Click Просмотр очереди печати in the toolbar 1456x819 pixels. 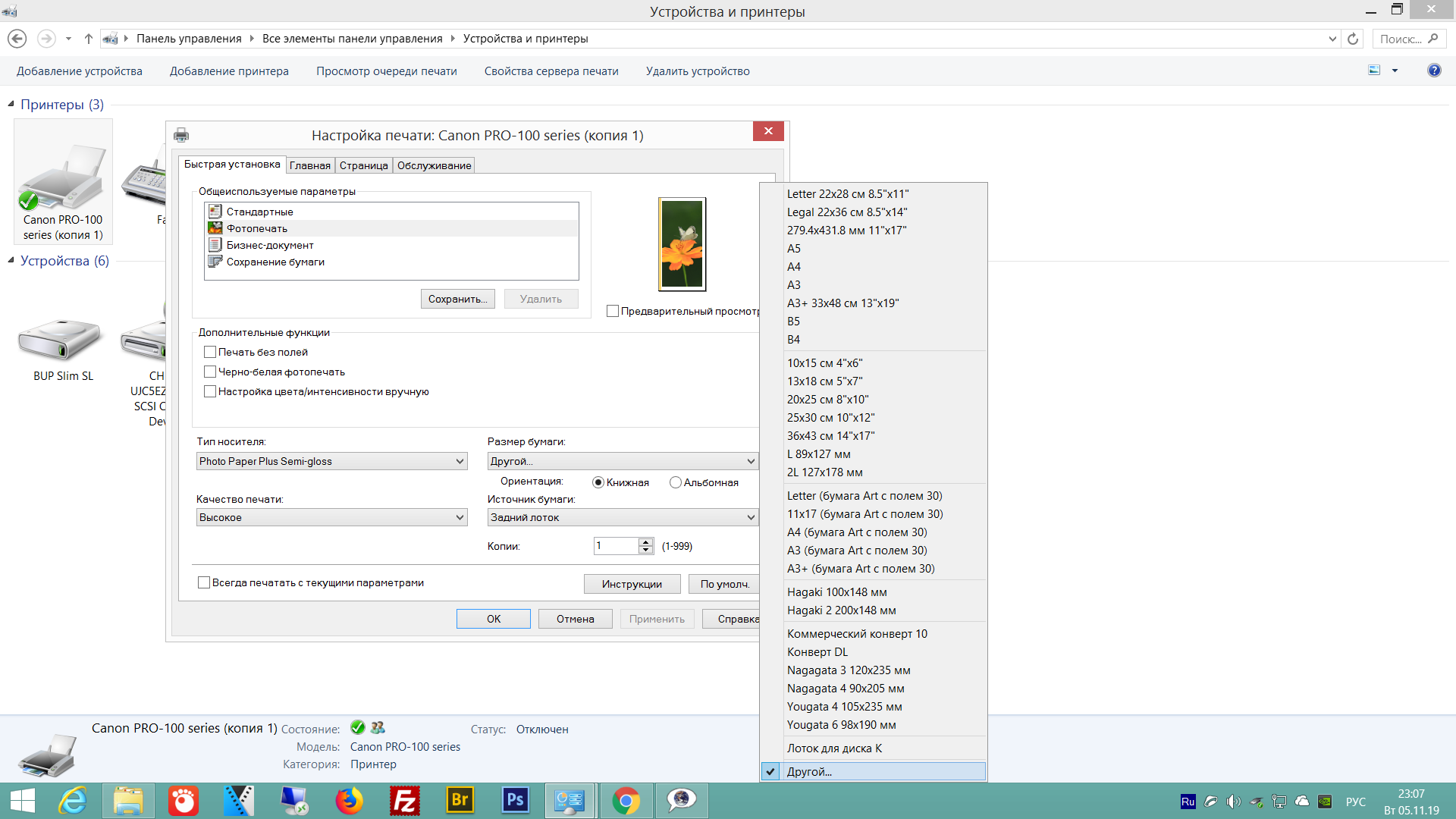point(387,71)
